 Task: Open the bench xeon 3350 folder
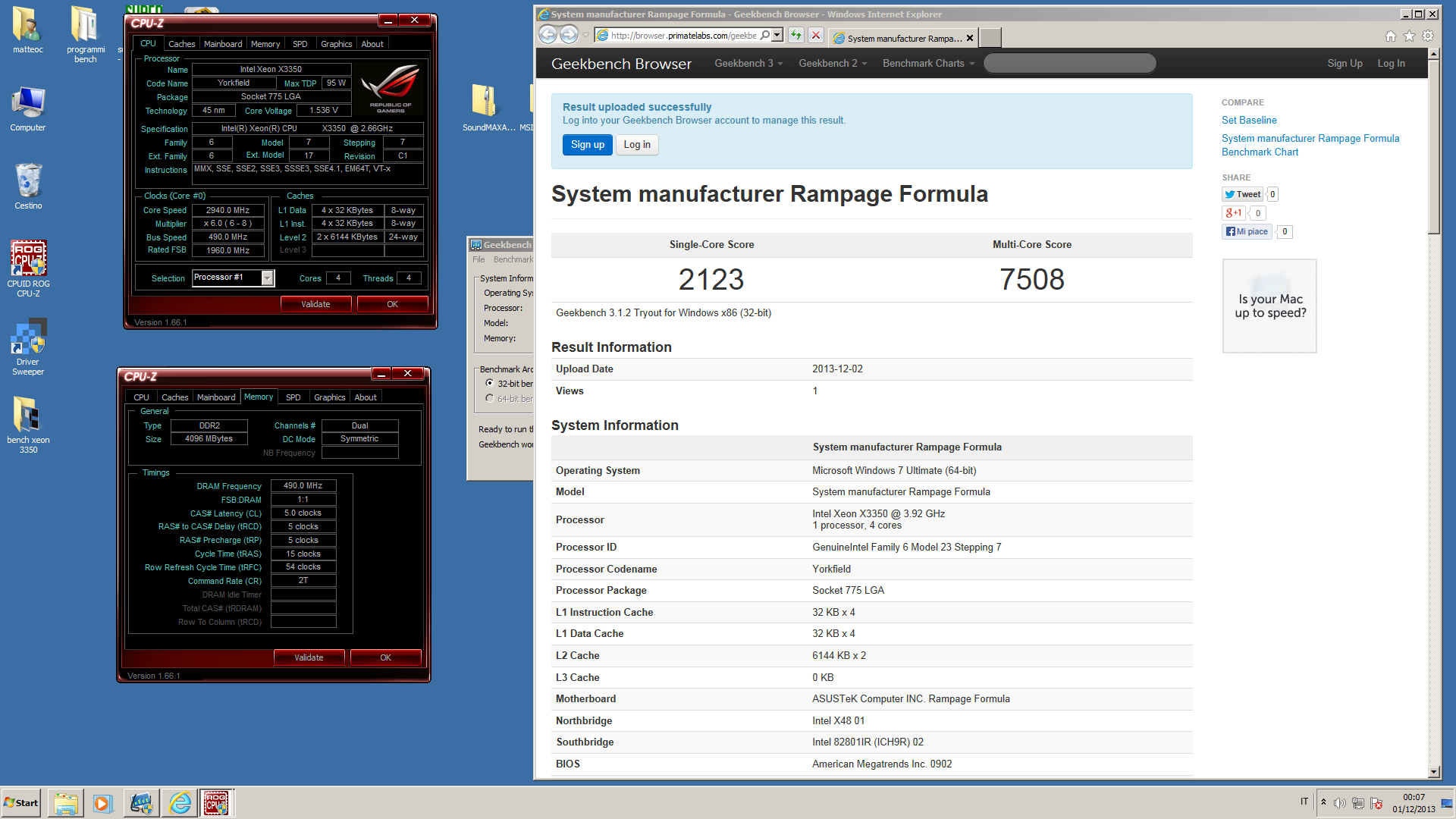coord(28,425)
